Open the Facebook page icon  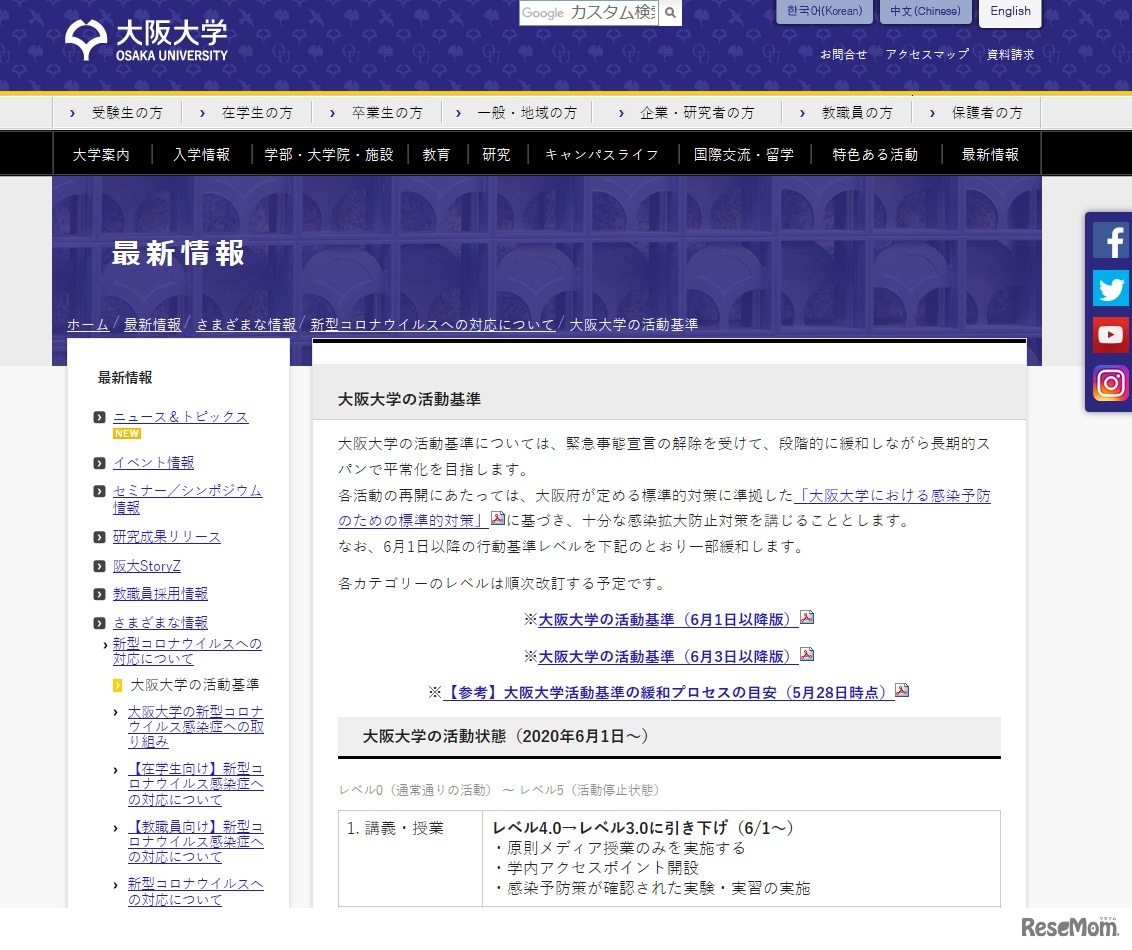pos(1110,240)
